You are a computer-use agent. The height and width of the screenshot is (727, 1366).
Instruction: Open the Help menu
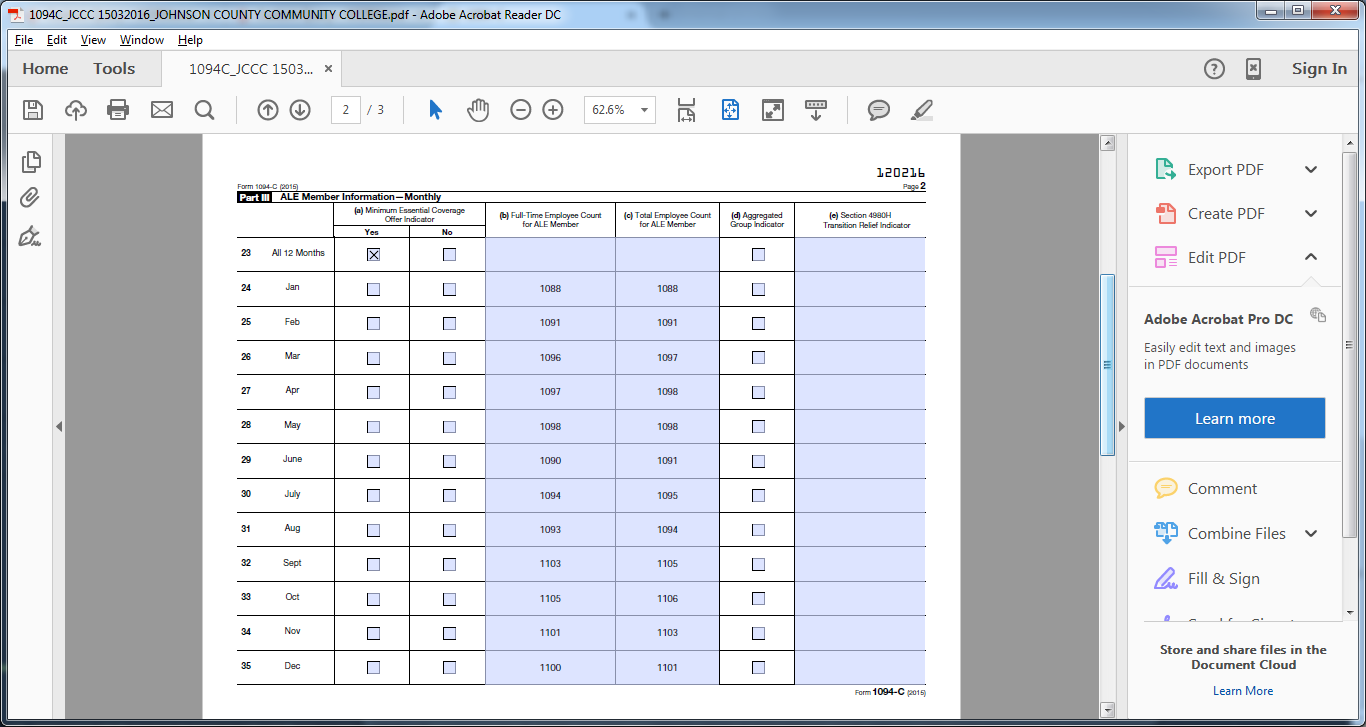tap(190, 40)
